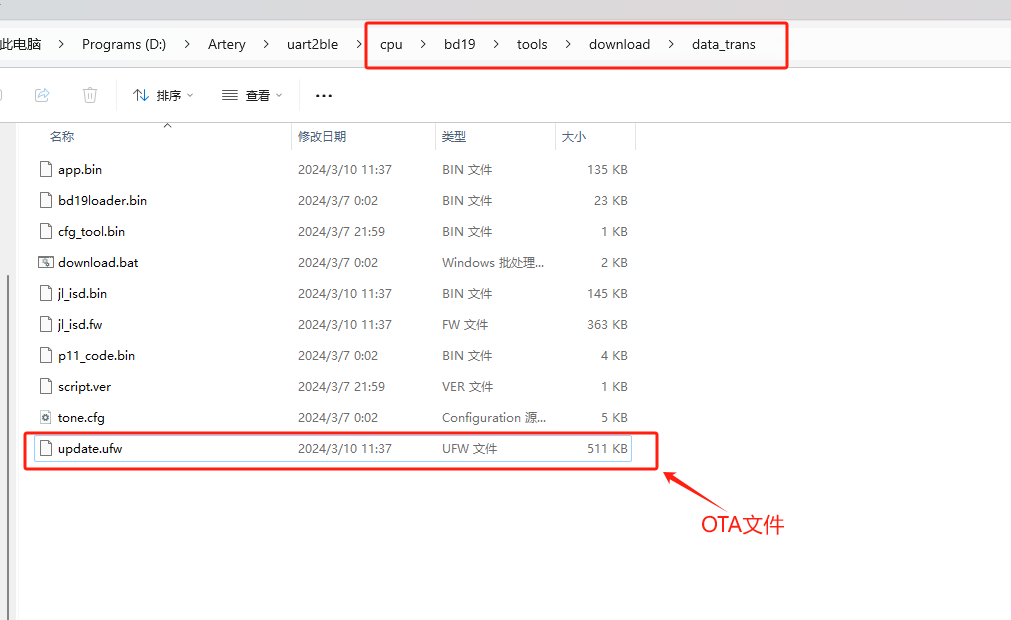This screenshot has height=620, width=1011.
Task: Select the update.ufw file name
Action: point(90,449)
